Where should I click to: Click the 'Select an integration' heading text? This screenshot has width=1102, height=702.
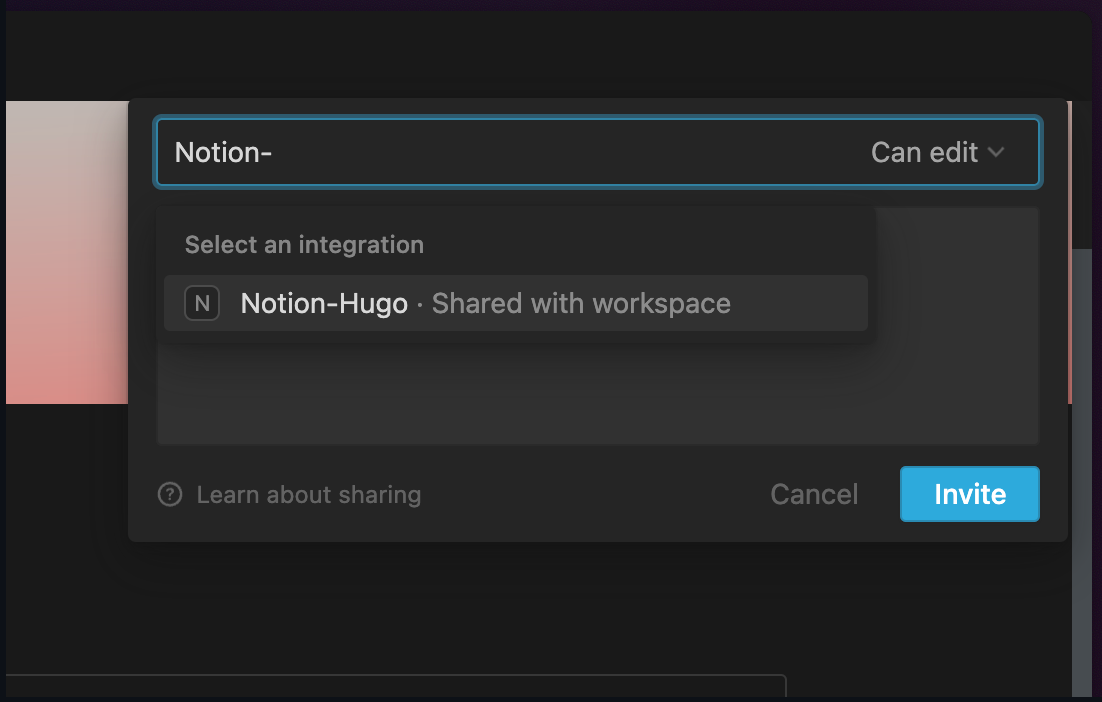[x=304, y=245]
